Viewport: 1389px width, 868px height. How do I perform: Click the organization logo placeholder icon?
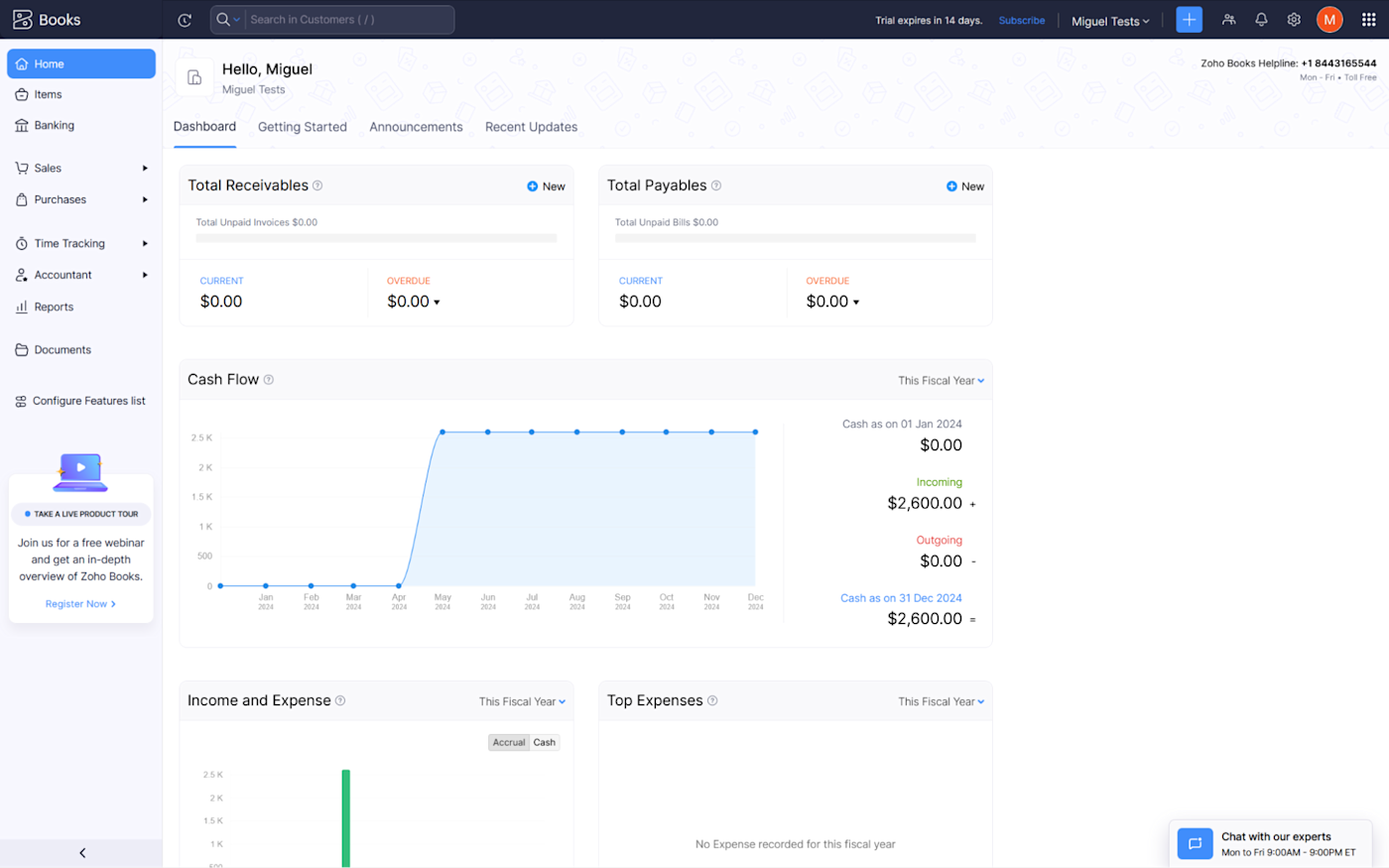point(194,77)
